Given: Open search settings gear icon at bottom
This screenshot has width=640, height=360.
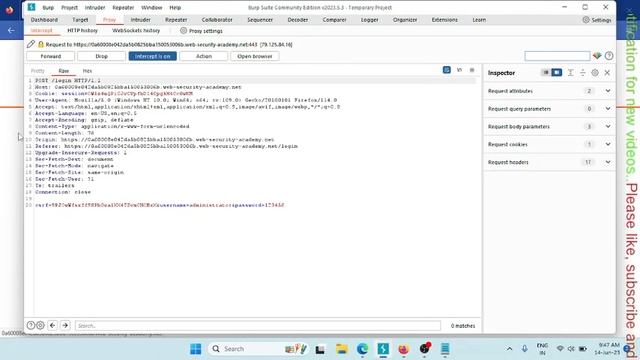Looking at the screenshot, I should click(x=40, y=325).
